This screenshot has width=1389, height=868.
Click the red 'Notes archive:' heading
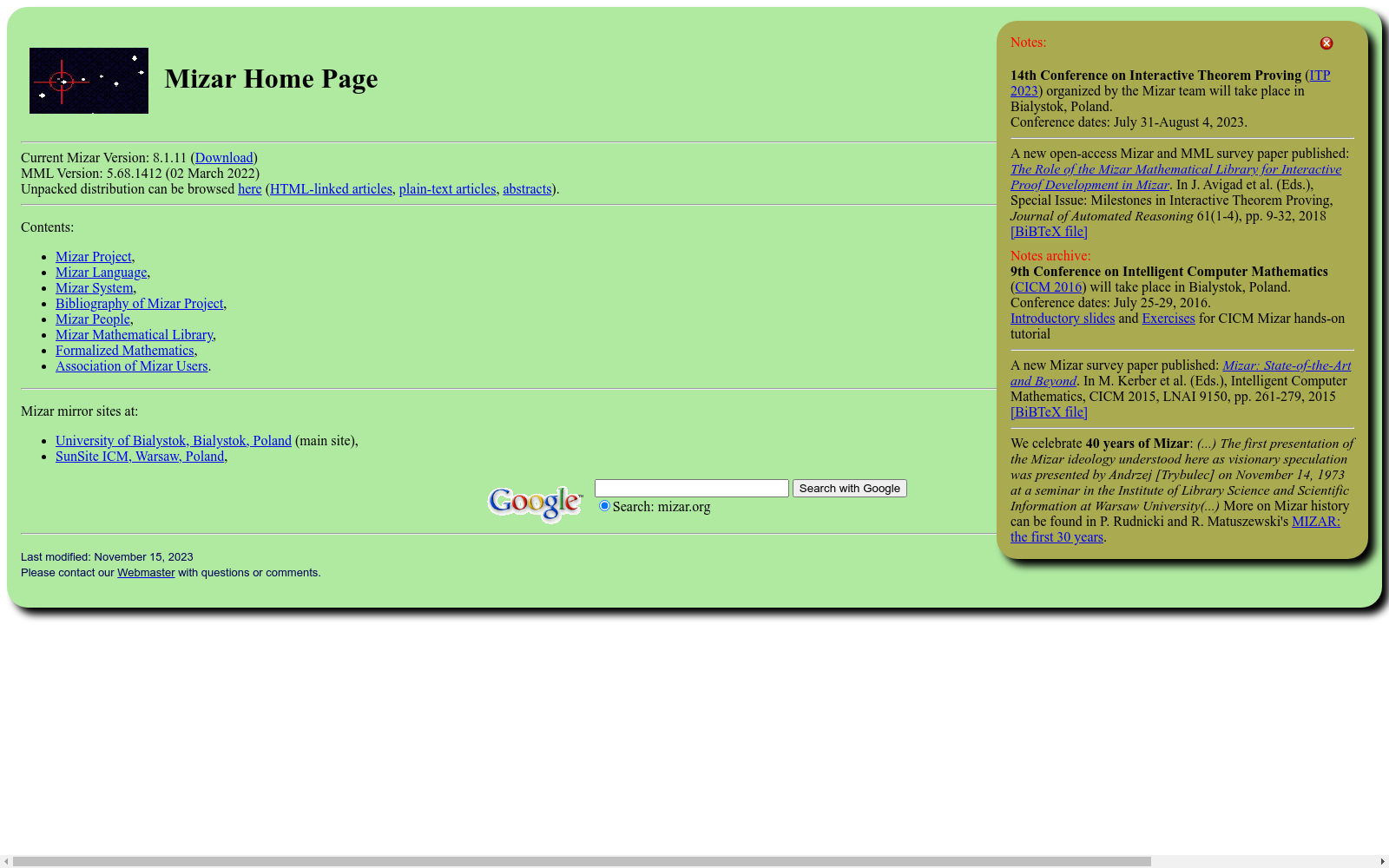(x=1050, y=256)
